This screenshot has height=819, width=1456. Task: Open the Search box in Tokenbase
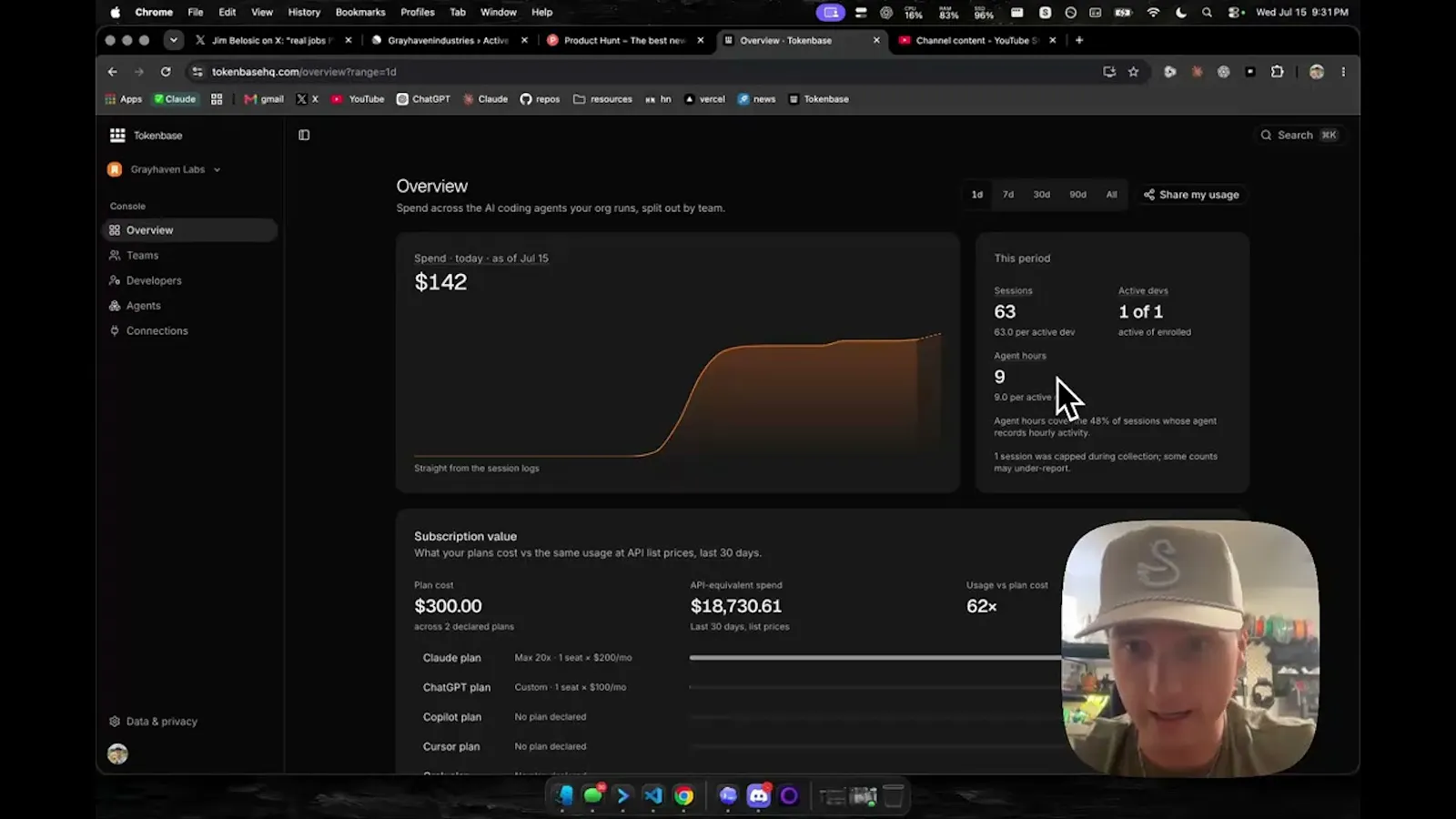pyautogui.click(x=1299, y=135)
